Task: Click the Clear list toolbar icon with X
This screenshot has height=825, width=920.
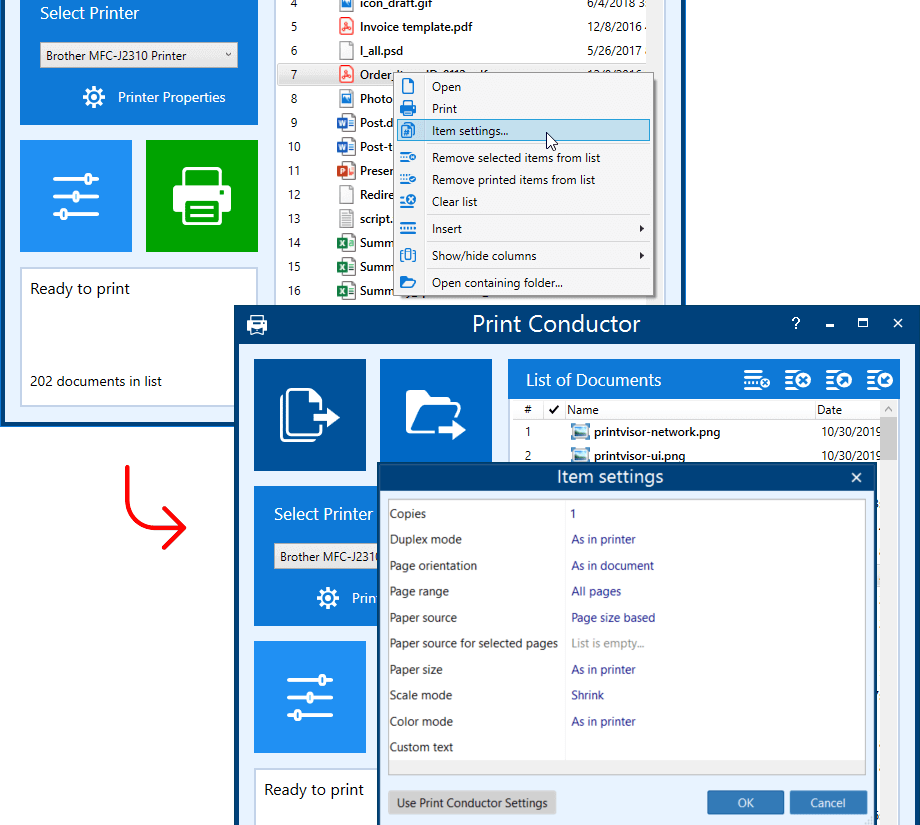Action: [x=797, y=380]
